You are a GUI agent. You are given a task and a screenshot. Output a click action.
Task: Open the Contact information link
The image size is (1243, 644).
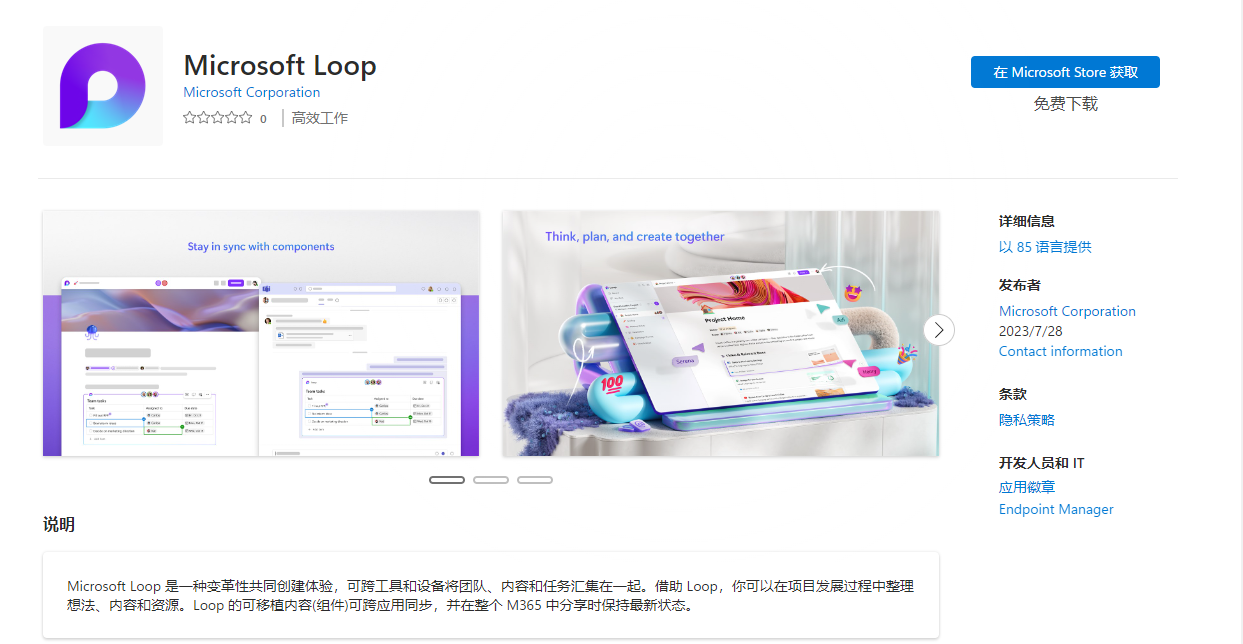[x=1060, y=351]
